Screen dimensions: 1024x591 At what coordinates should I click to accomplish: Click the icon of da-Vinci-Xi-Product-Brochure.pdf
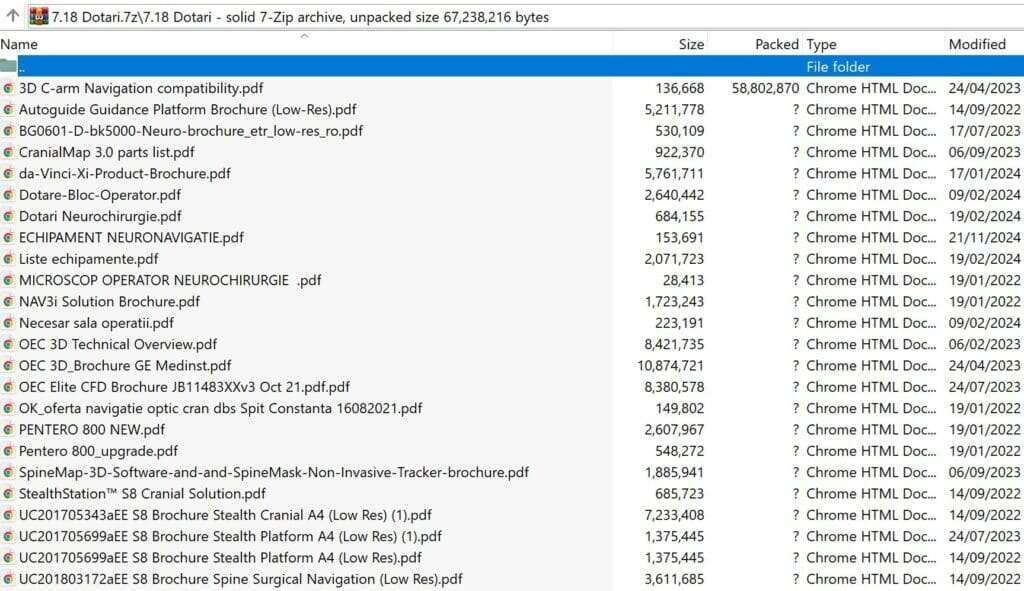click(x=8, y=174)
